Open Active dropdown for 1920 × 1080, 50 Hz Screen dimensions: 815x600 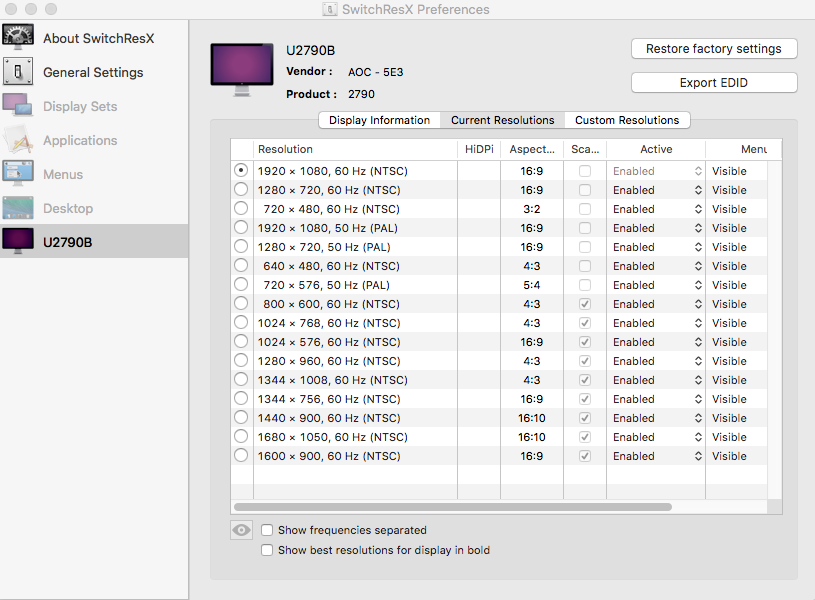pyautogui.click(x=656, y=228)
